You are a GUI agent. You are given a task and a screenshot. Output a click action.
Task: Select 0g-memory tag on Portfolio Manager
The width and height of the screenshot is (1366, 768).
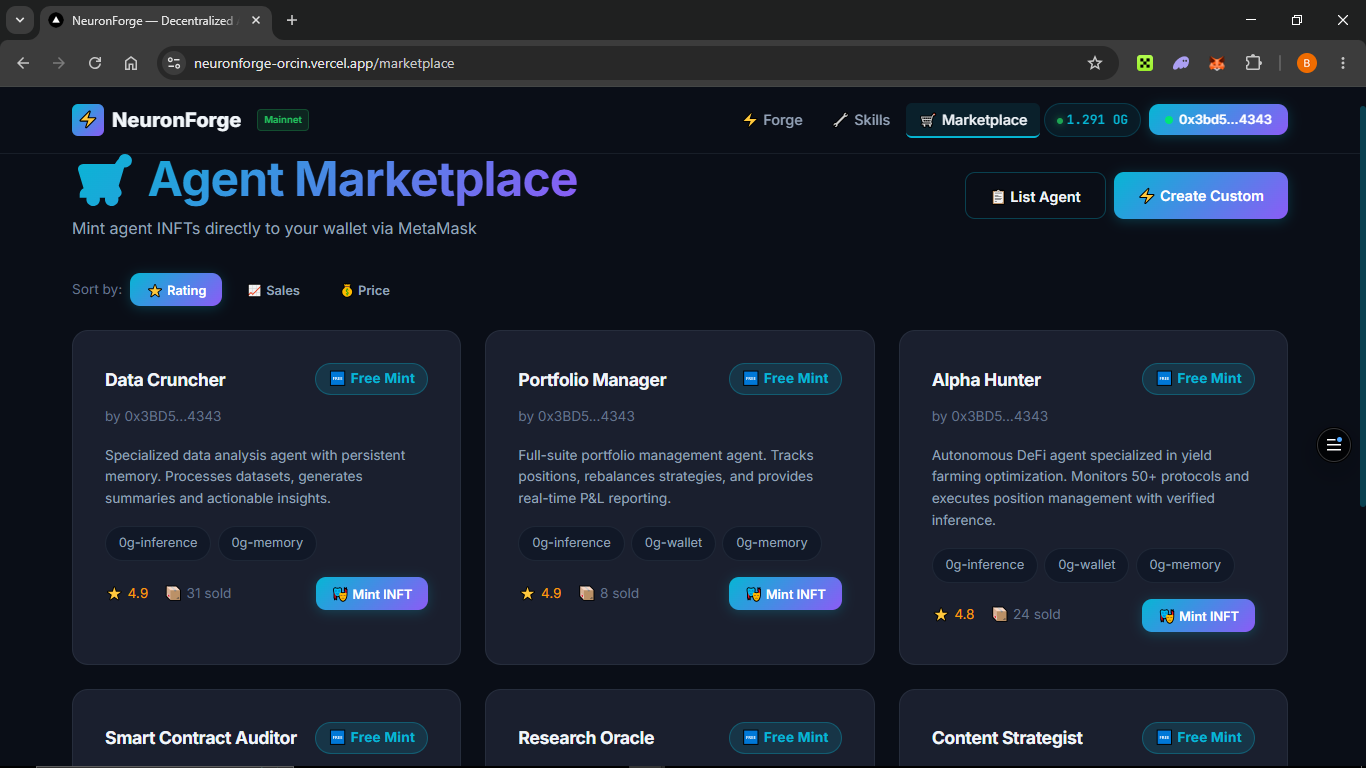pyautogui.click(x=772, y=543)
